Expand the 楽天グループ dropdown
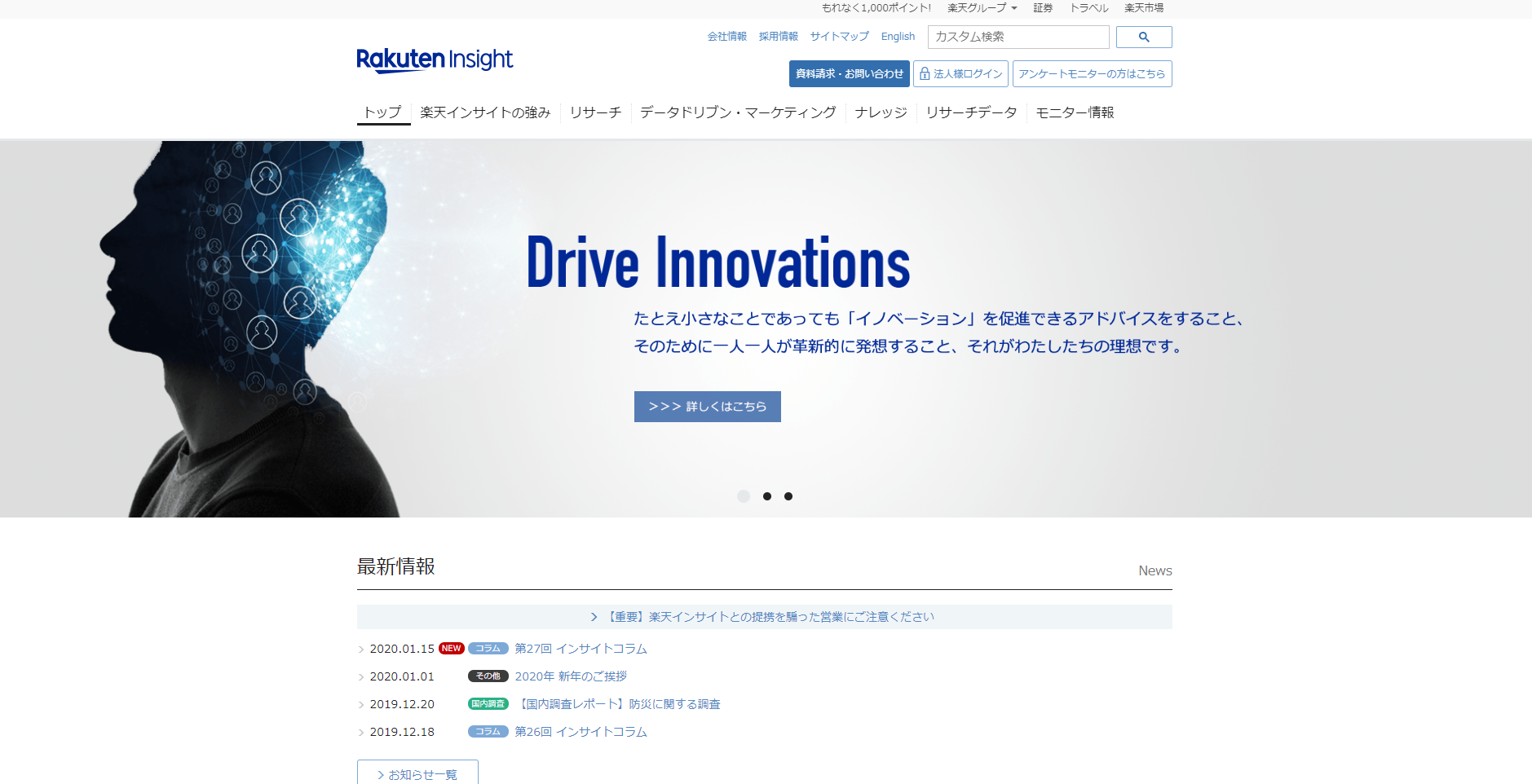1532x784 pixels. 982,8
